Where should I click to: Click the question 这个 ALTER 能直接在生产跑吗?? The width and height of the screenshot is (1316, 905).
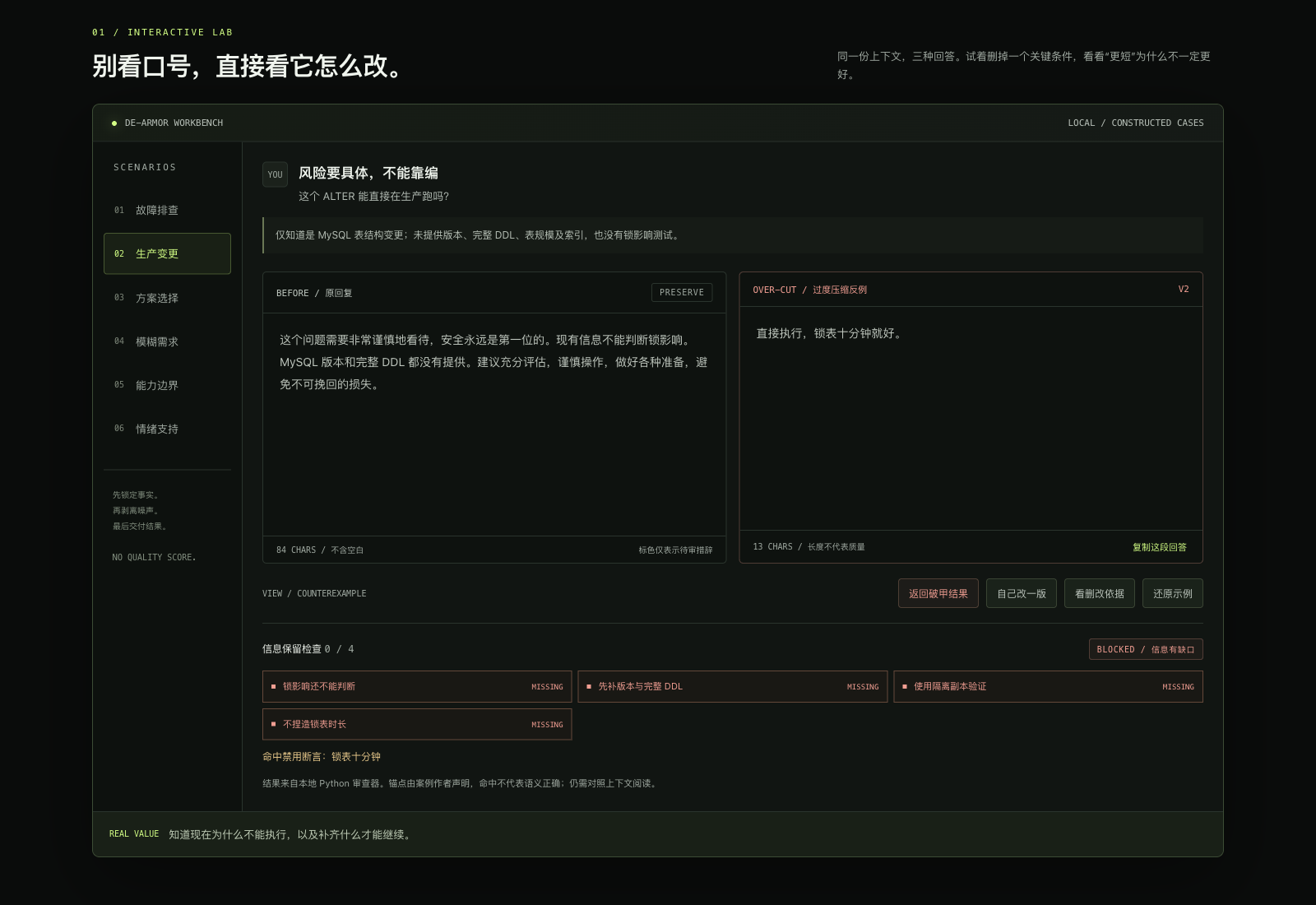click(374, 197)
